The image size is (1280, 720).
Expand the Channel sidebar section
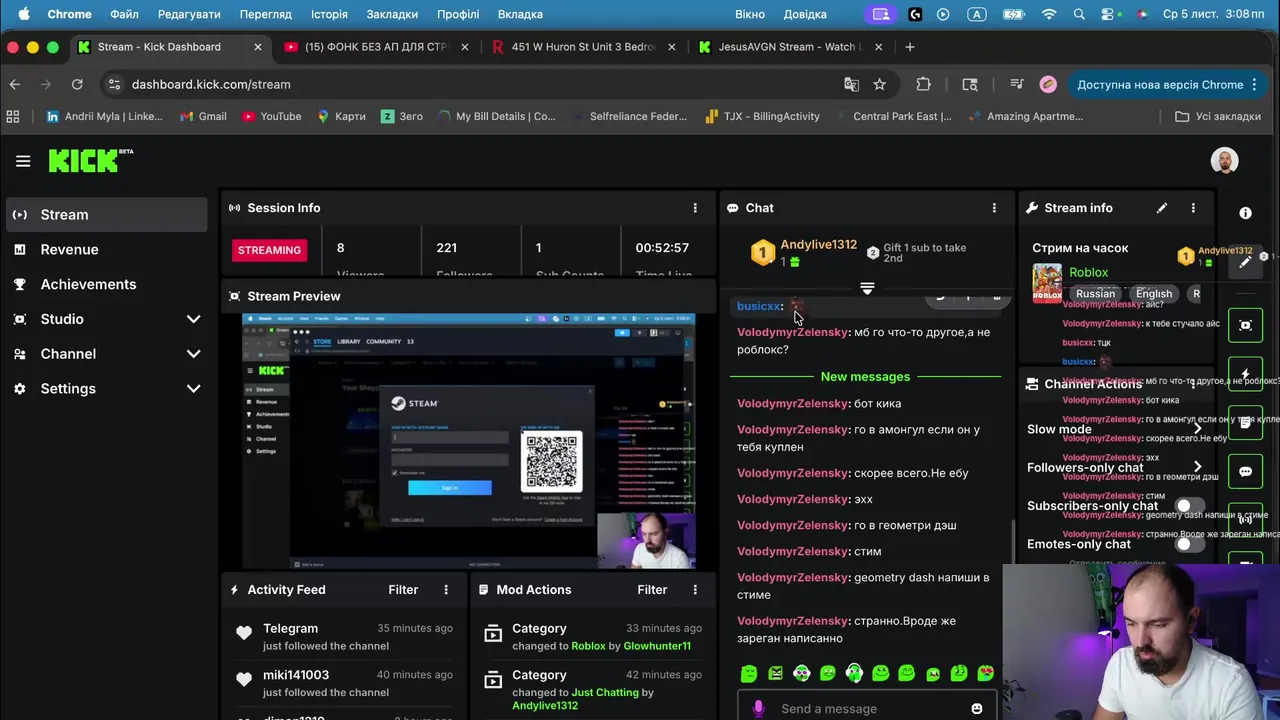[x=193, y=354]
